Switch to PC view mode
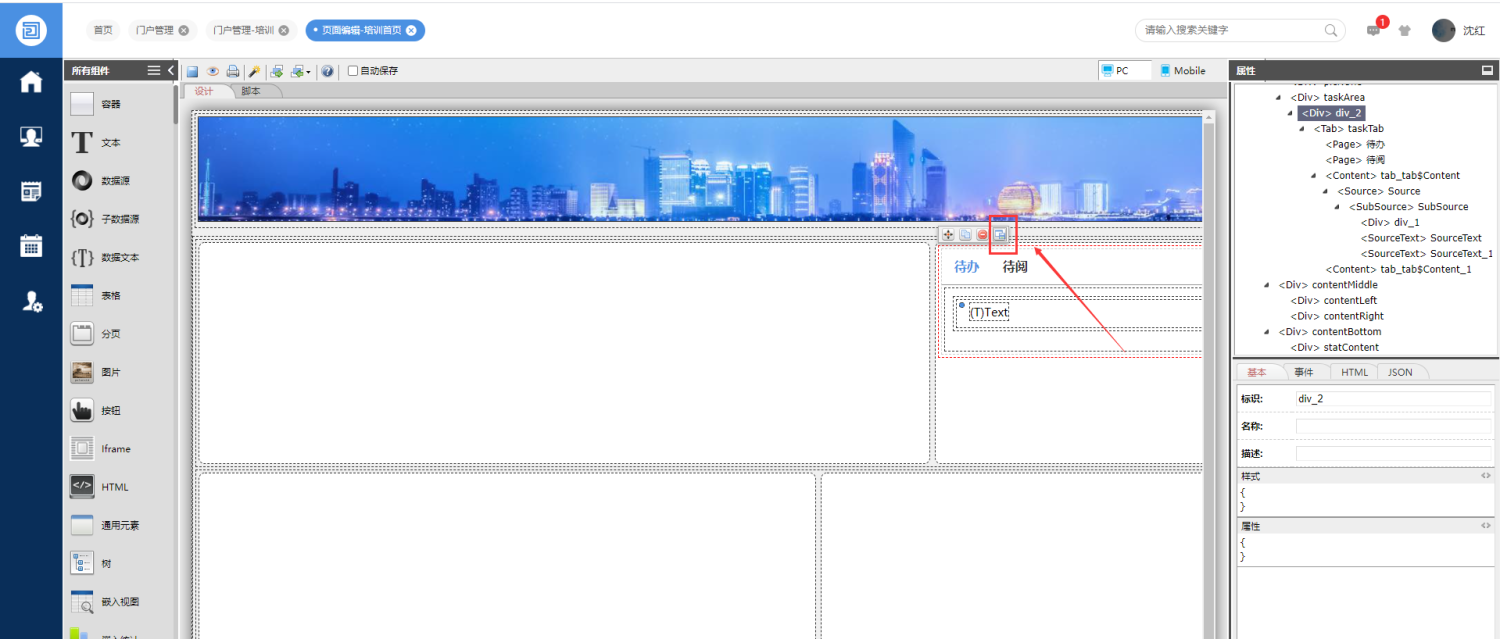Viewport: 1500px width, 639px height. 1124,71
